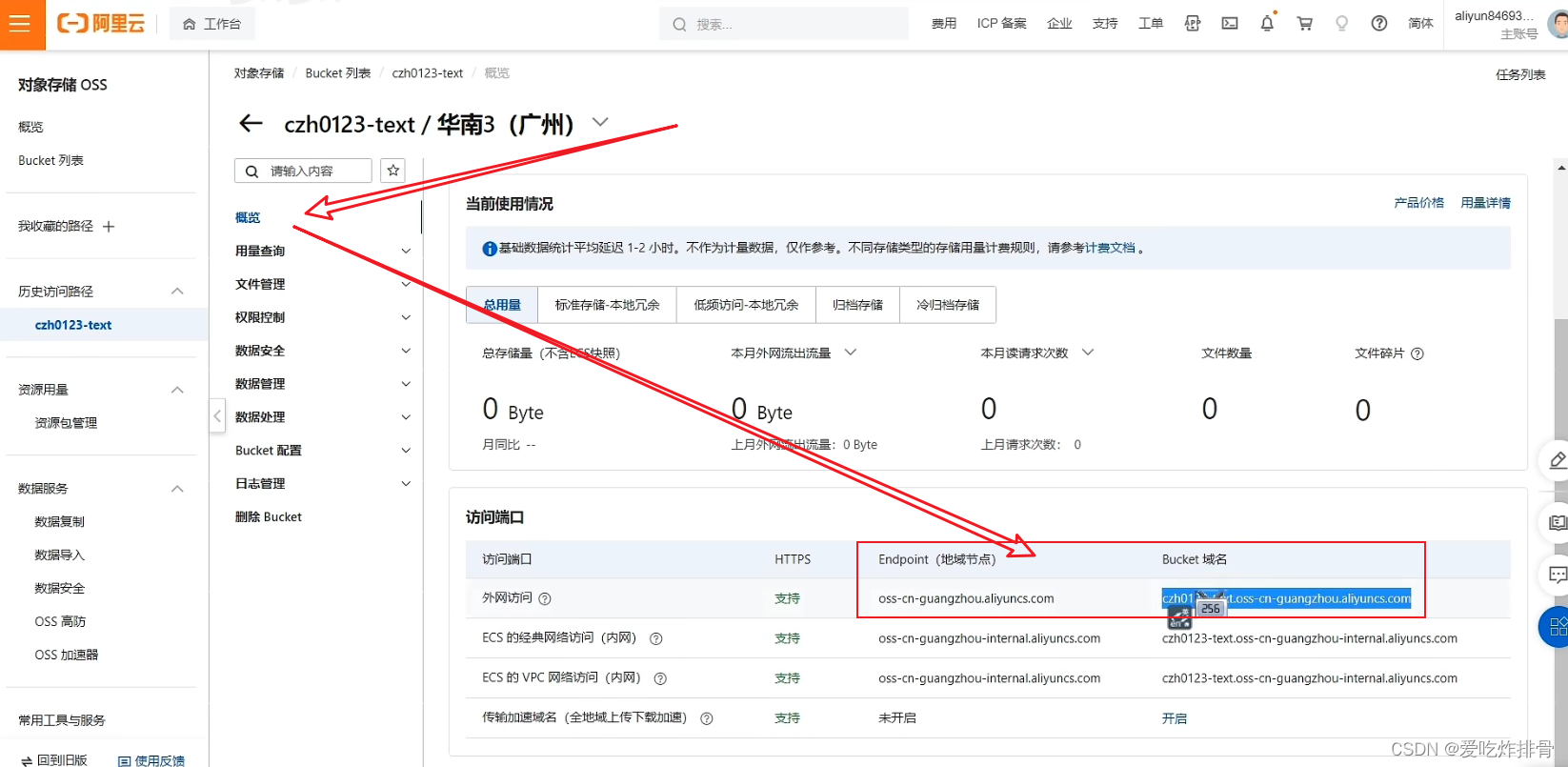Collapse the side panel with arrow handle

tap(217, 416)
